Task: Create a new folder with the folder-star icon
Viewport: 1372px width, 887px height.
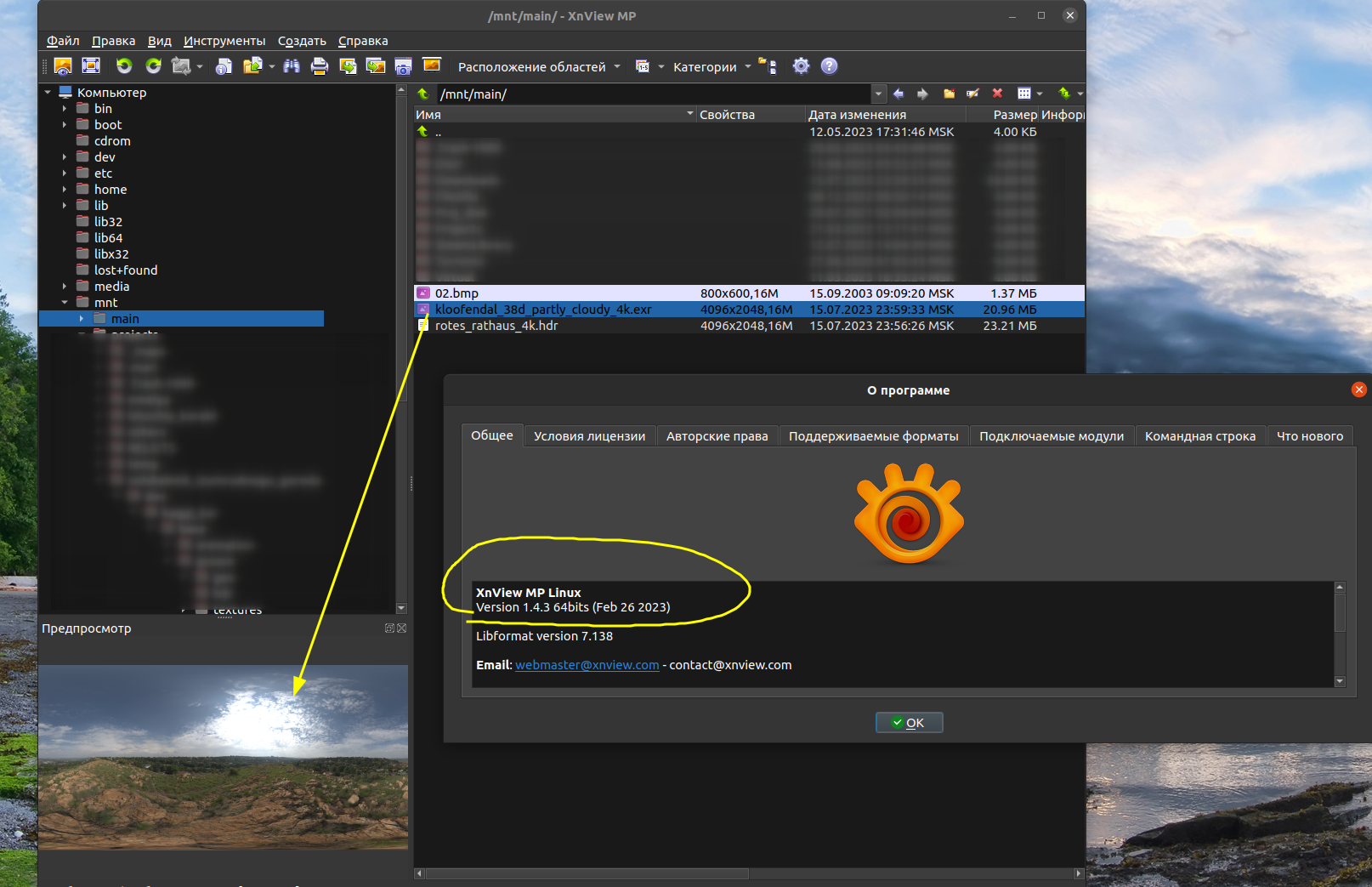Action: point(949,94)
